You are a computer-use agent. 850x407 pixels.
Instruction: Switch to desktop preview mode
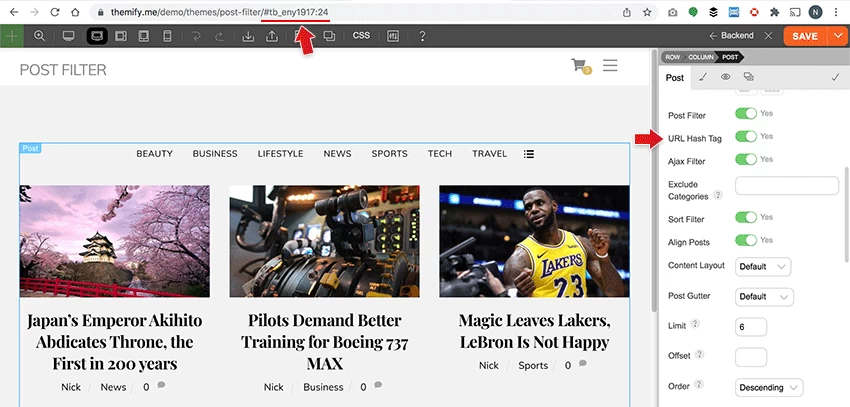[x=68, y=36]
